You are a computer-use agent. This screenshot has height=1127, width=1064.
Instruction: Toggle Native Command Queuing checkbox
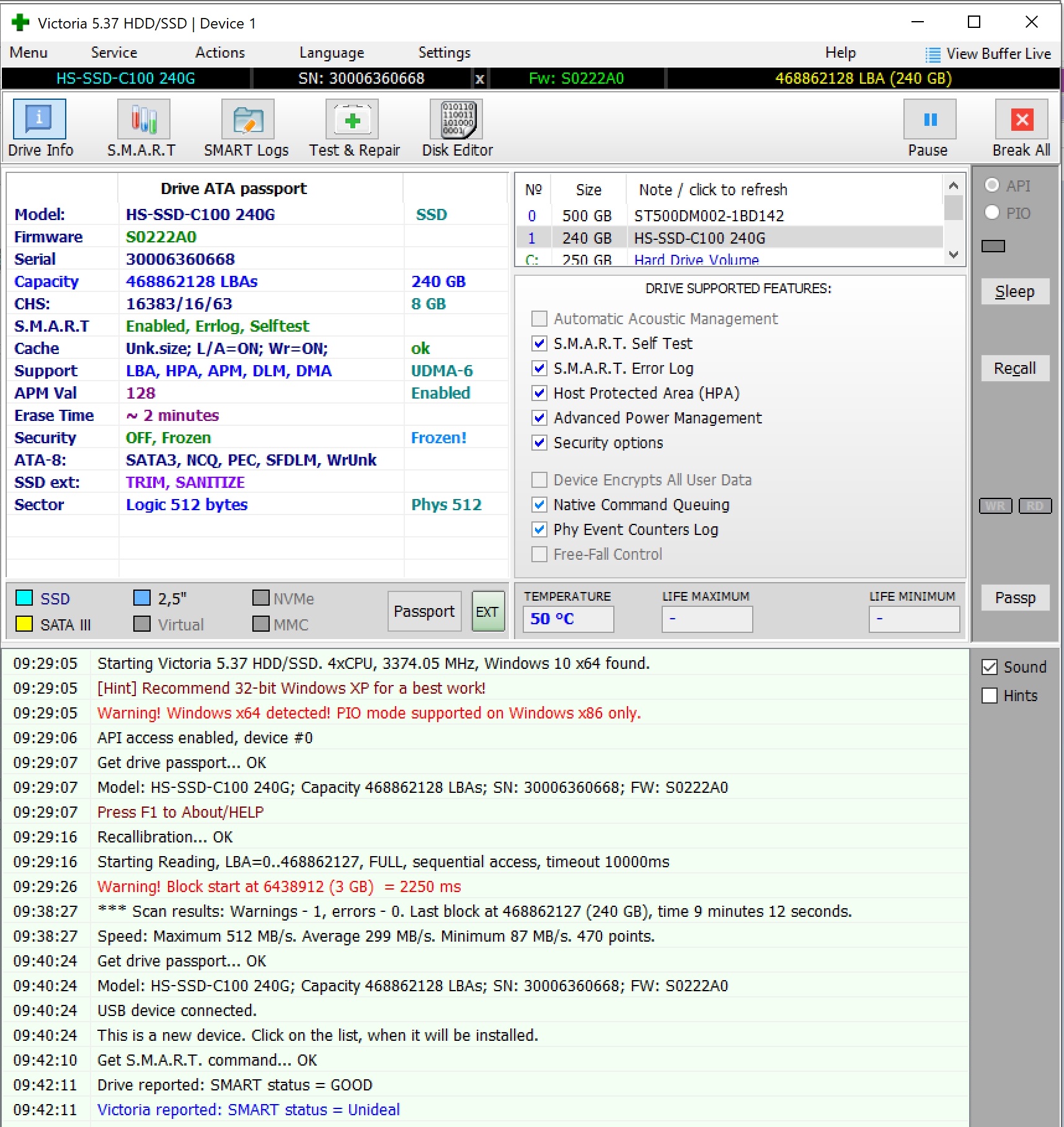pyautogui.click(x=539, y=505)
